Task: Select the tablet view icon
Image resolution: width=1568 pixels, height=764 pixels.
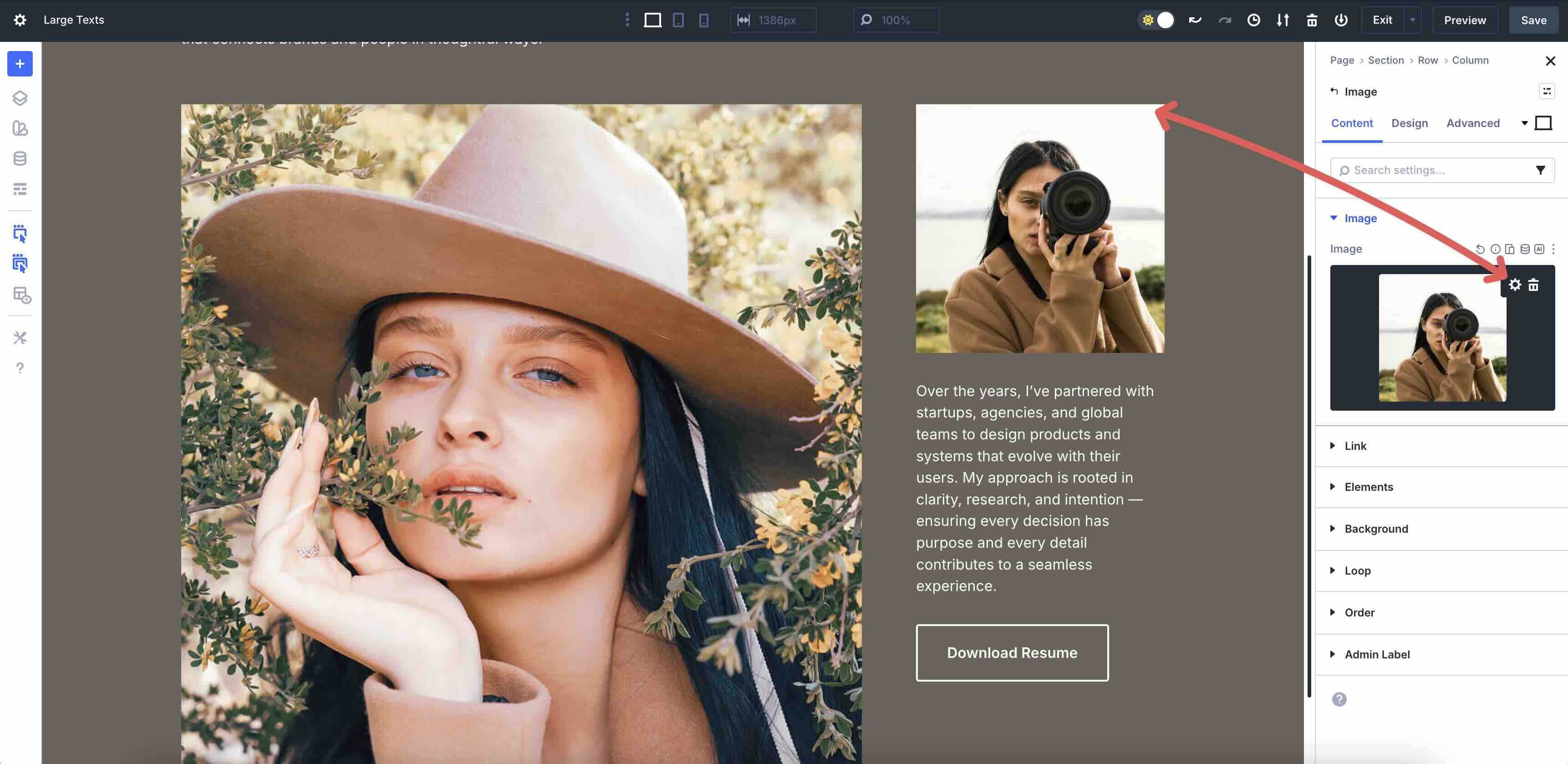Action: point(678,20)
